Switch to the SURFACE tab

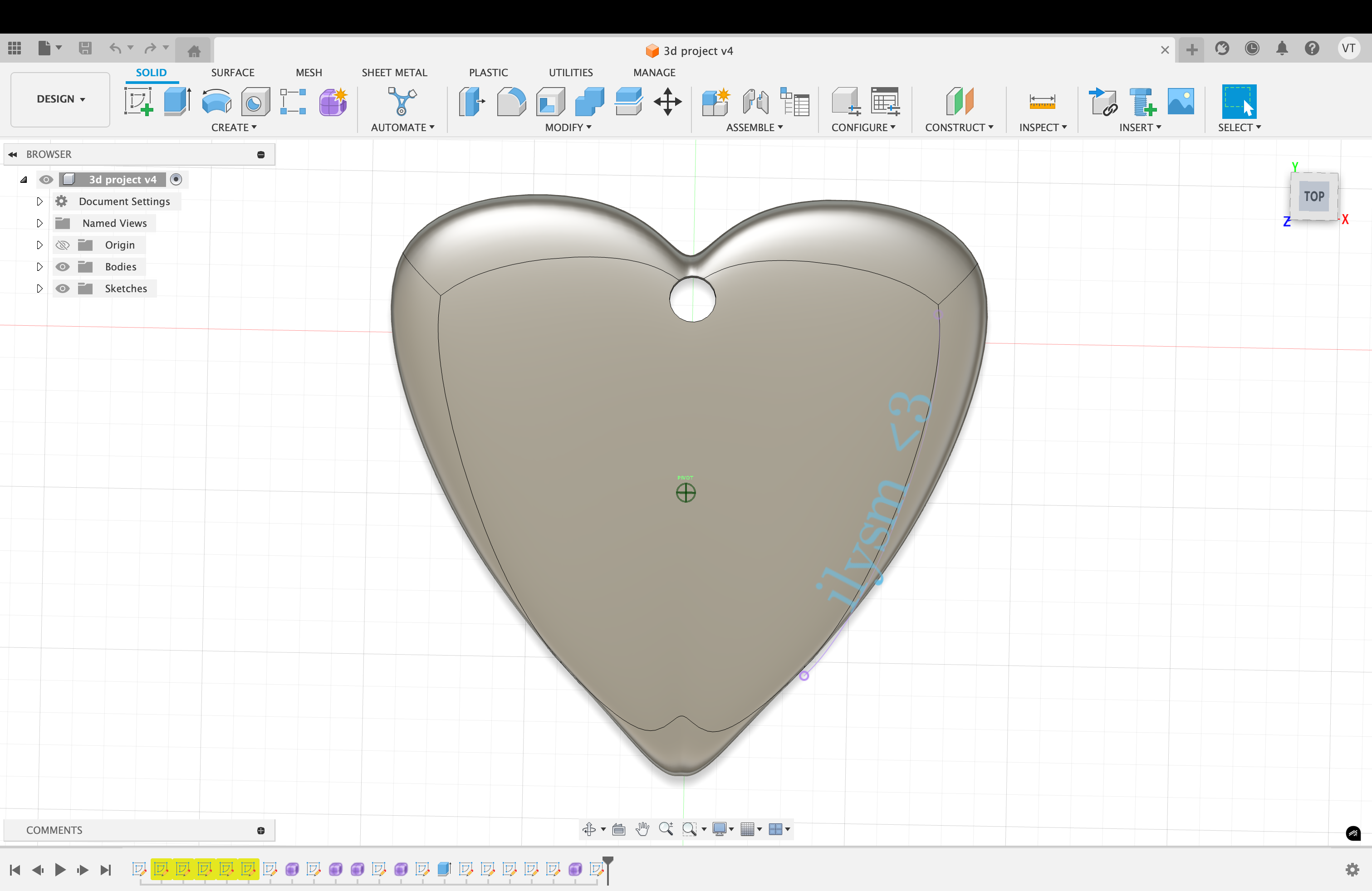233,72
